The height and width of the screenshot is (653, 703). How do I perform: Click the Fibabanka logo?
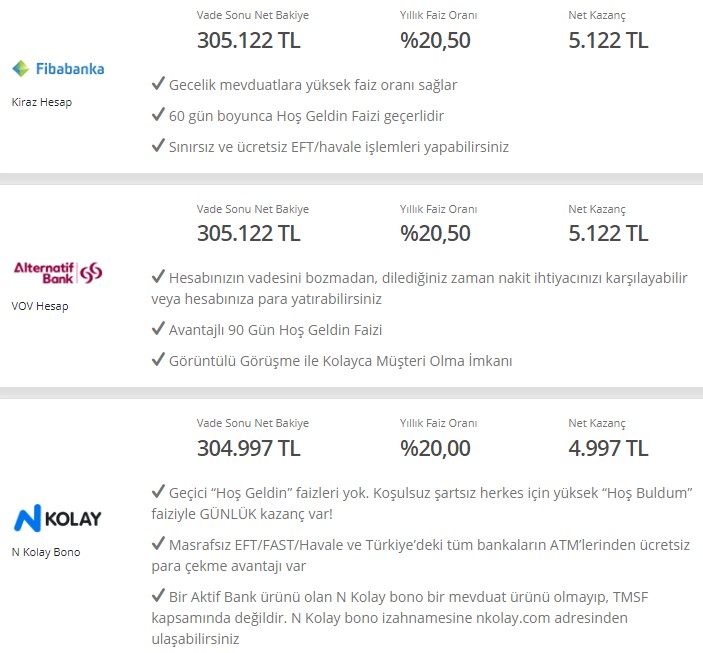pyautogui.click(x=58, y=69)
